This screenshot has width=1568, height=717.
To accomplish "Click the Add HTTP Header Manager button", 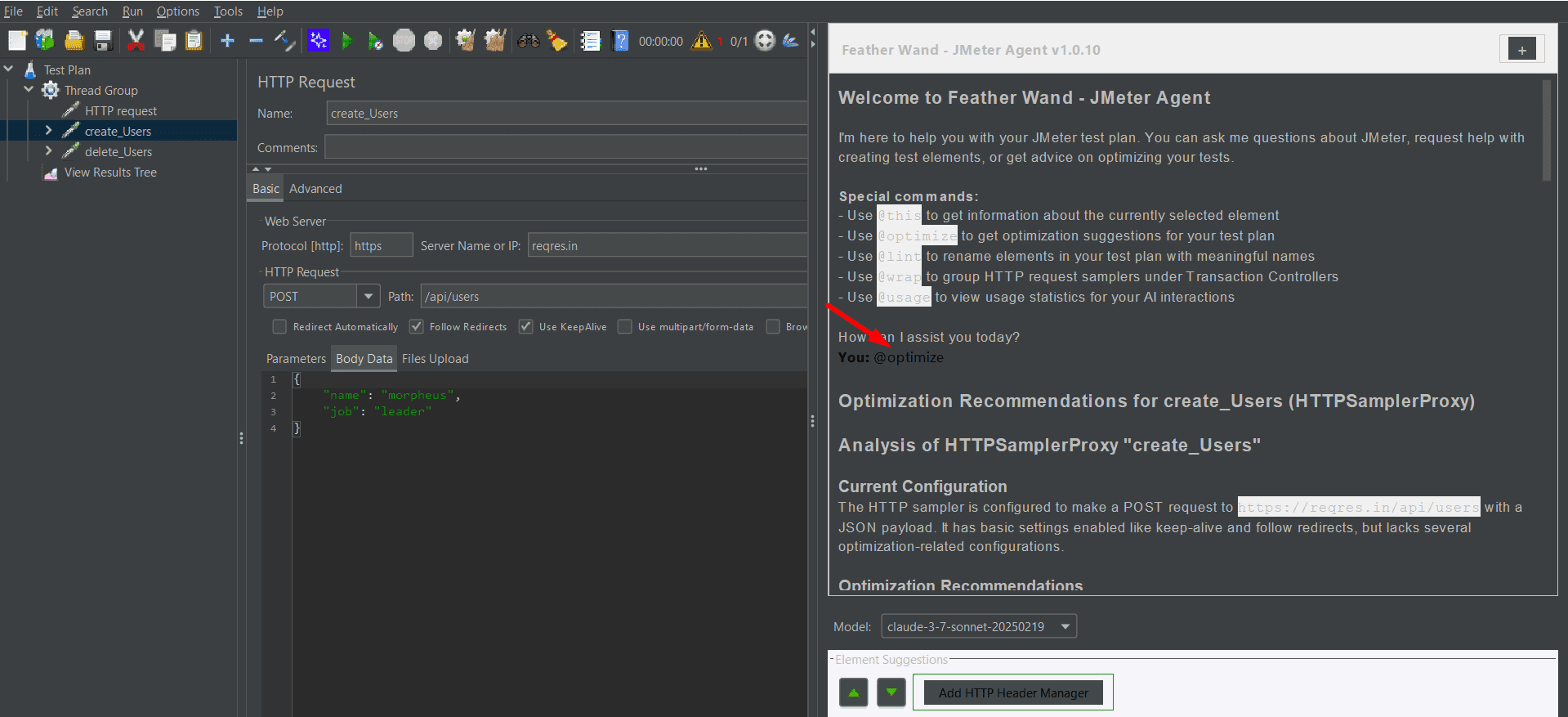I will [x=1012, y=692].
